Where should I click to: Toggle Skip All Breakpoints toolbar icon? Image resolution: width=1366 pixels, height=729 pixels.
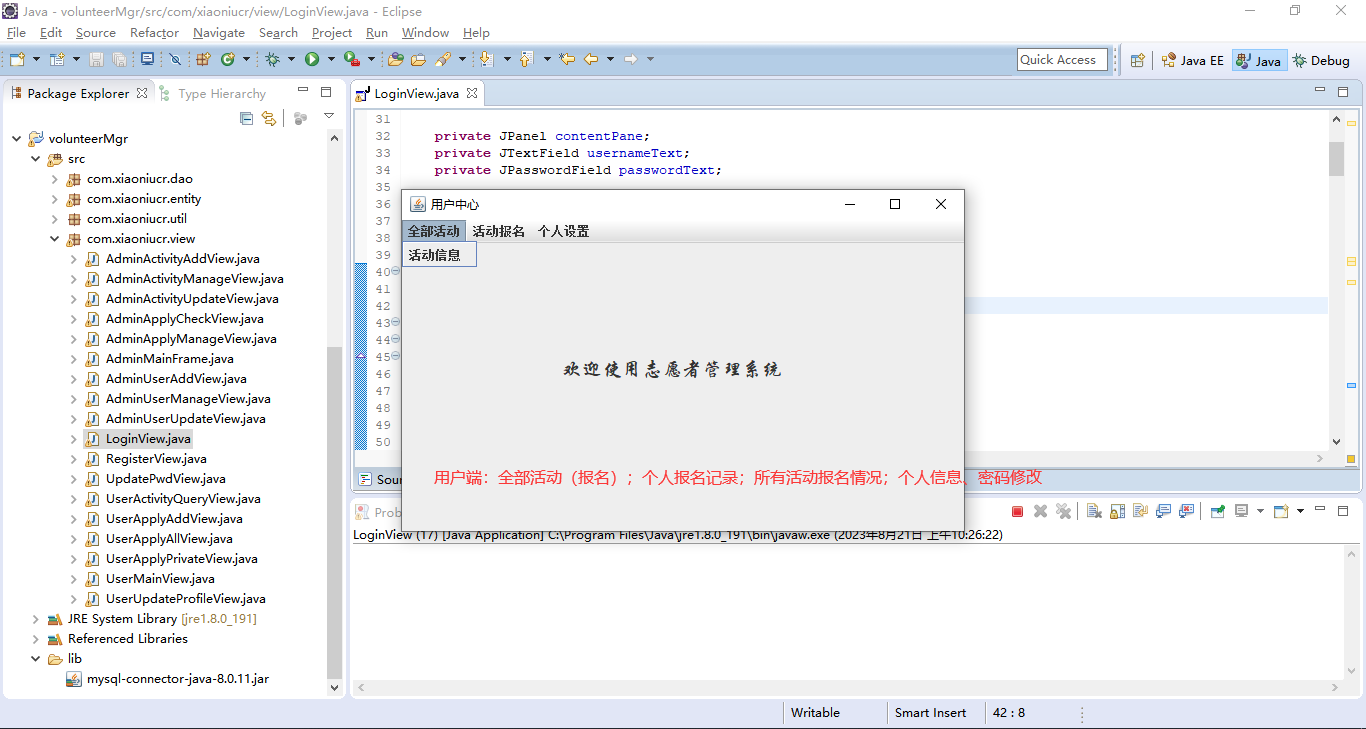[x=175, y=59]
